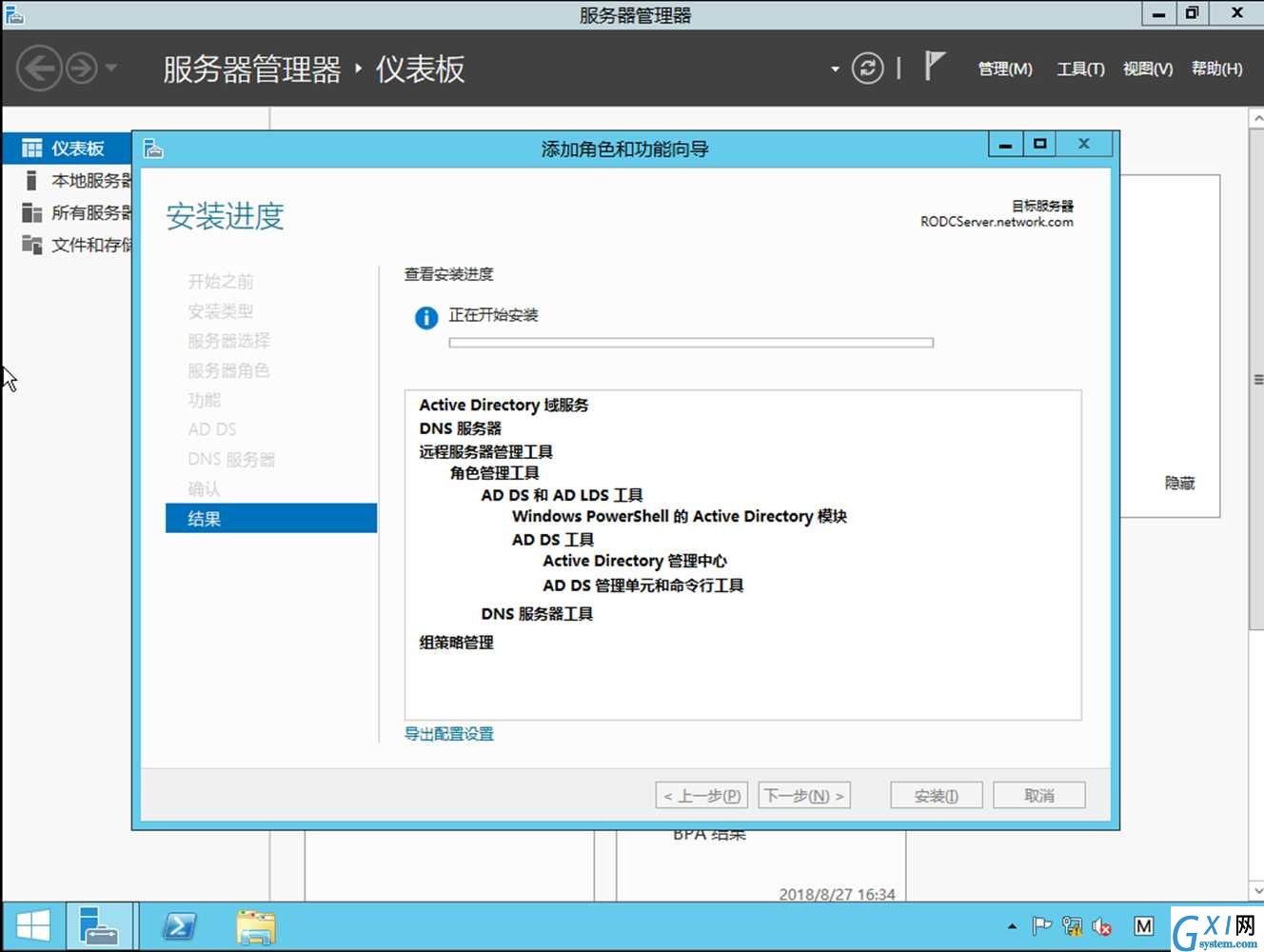
Task: Click the Server Manager dashboard vertical scrollbar
Action: click(1255, 378)
